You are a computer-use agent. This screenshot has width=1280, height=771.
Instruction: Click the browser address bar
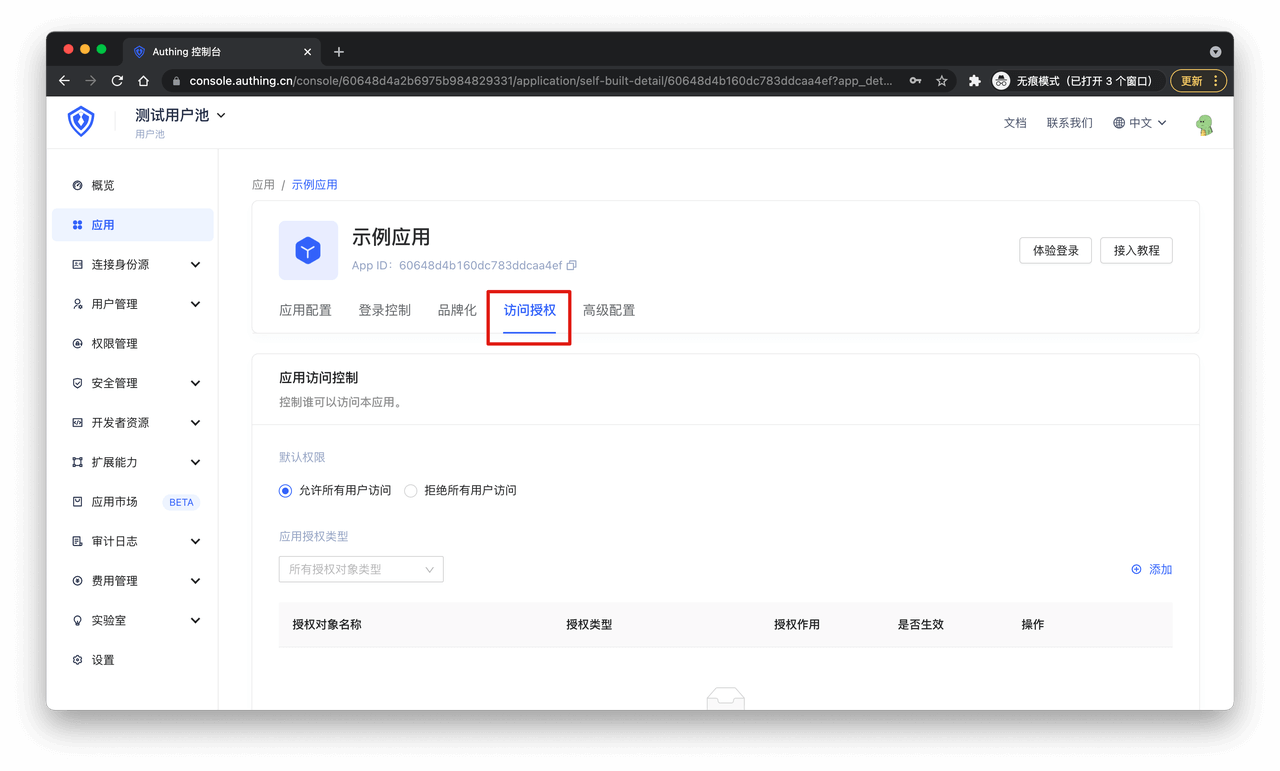point(540,81)
